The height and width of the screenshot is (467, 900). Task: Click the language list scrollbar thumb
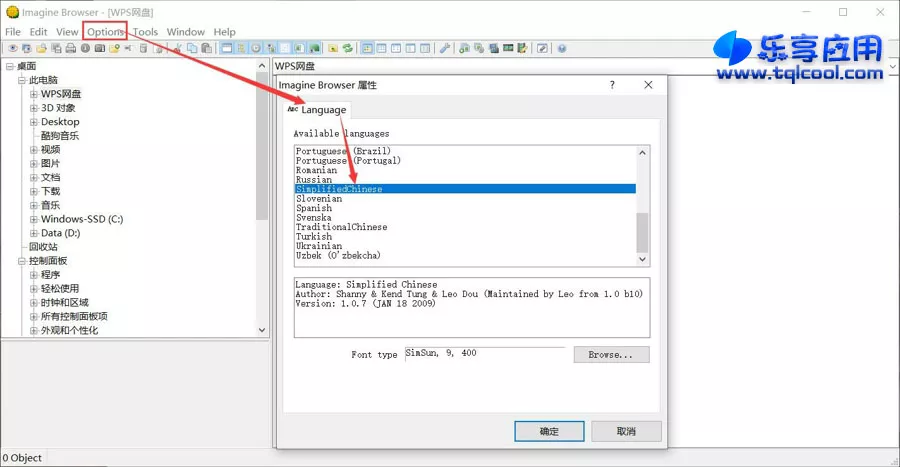click(x=642, y=232)
